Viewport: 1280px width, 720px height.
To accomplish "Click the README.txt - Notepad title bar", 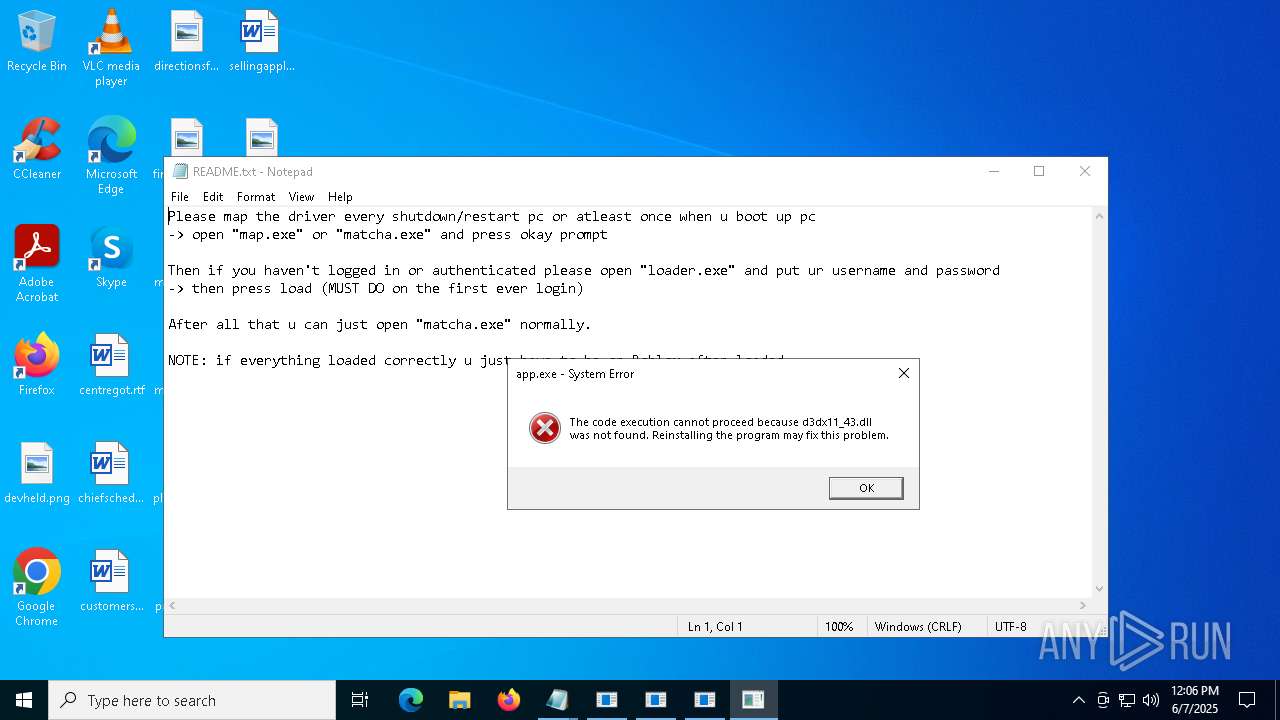I will pos(565,171).
